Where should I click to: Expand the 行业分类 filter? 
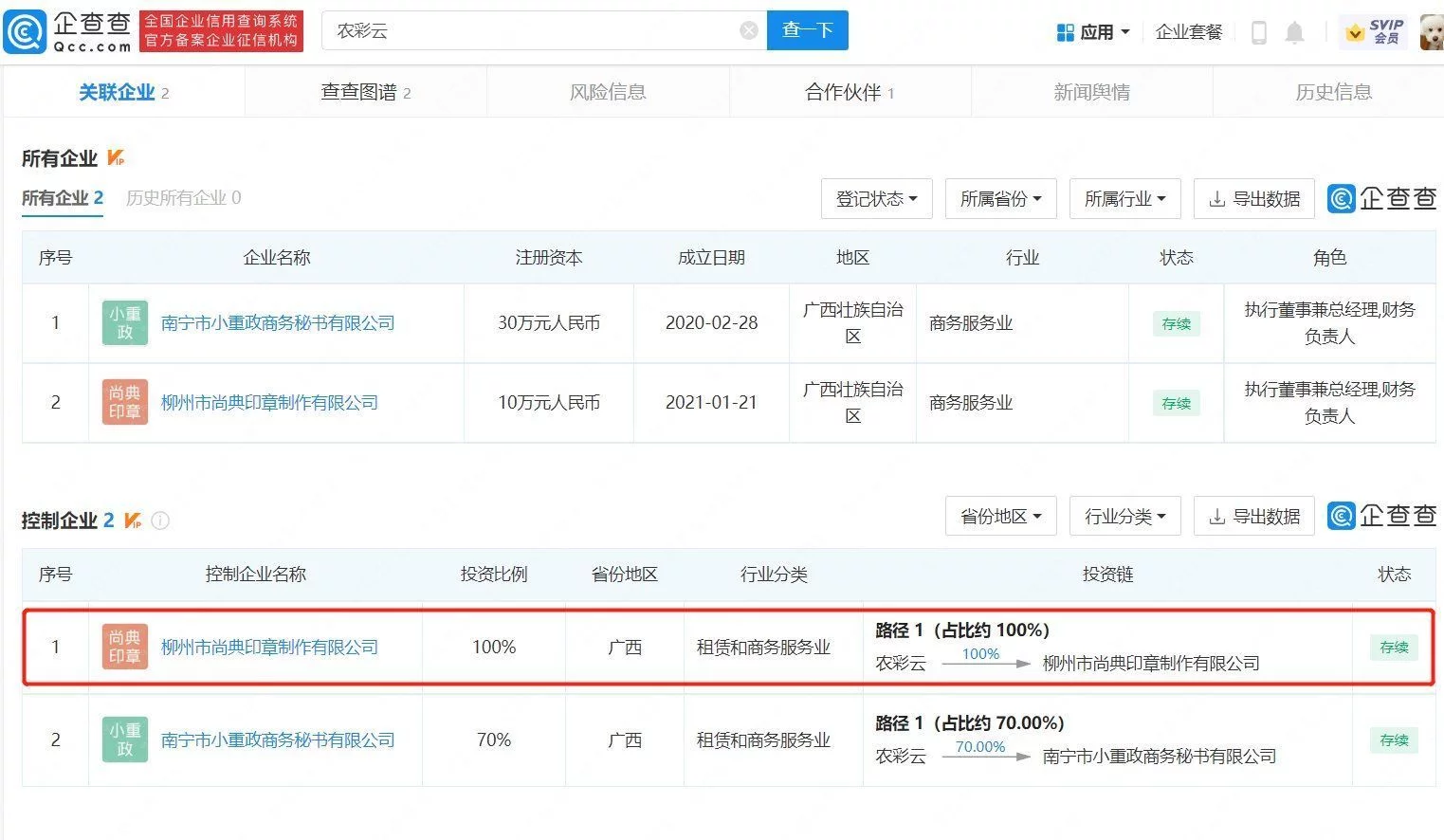point(1125,517)
